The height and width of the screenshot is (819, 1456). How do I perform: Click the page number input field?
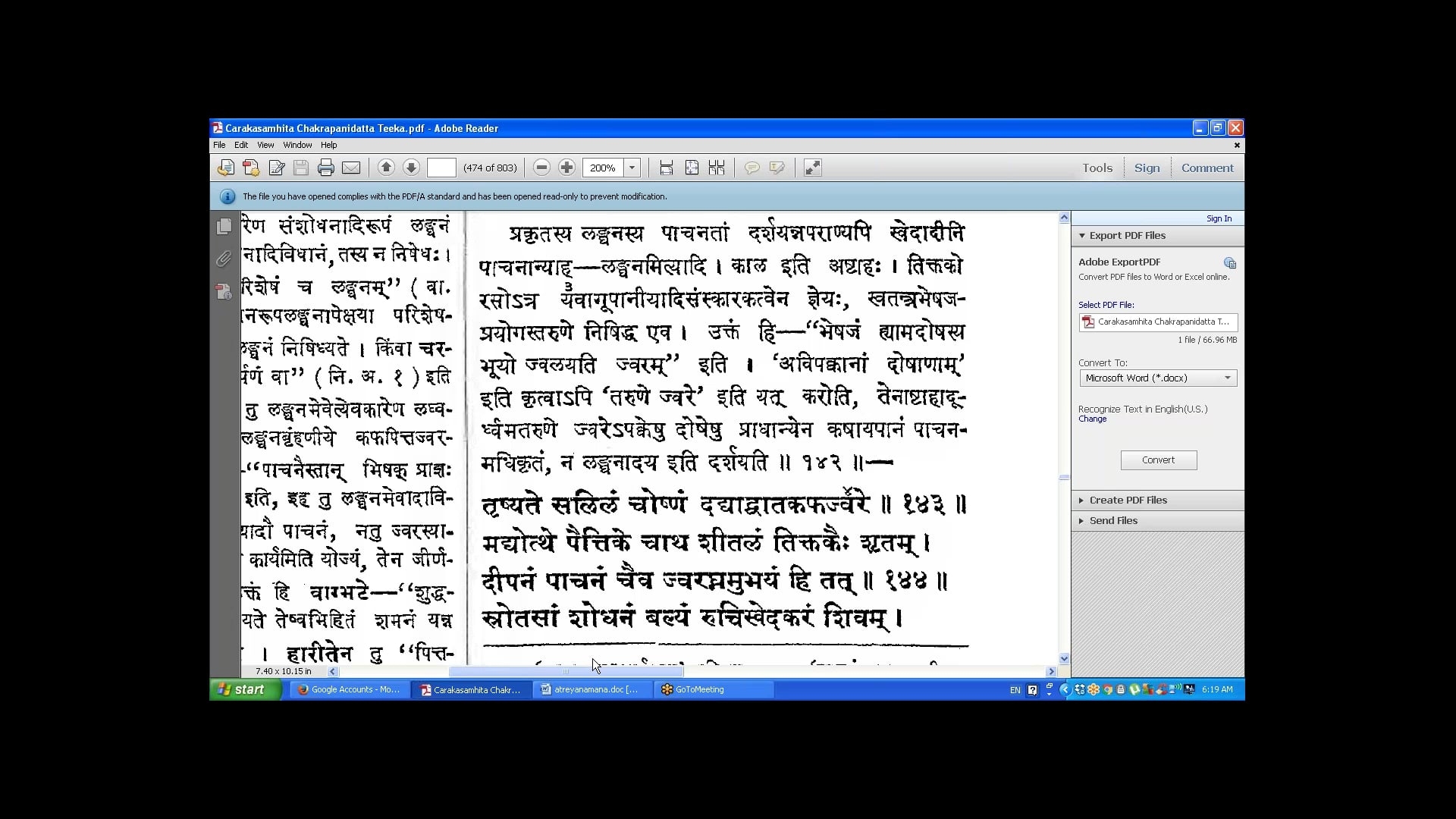441,168
